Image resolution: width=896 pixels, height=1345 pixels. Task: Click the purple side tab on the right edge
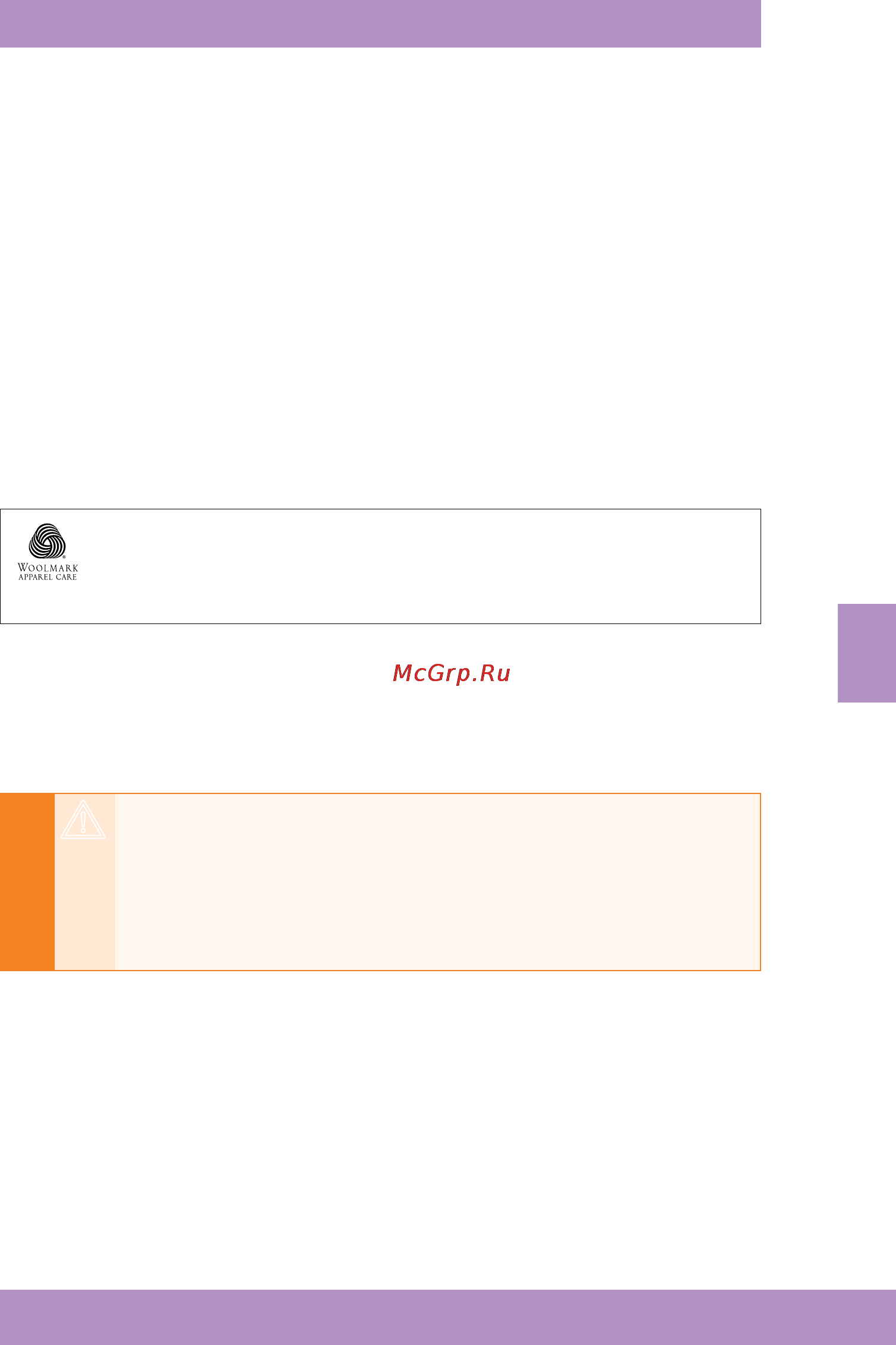click(x=867, y=653)
